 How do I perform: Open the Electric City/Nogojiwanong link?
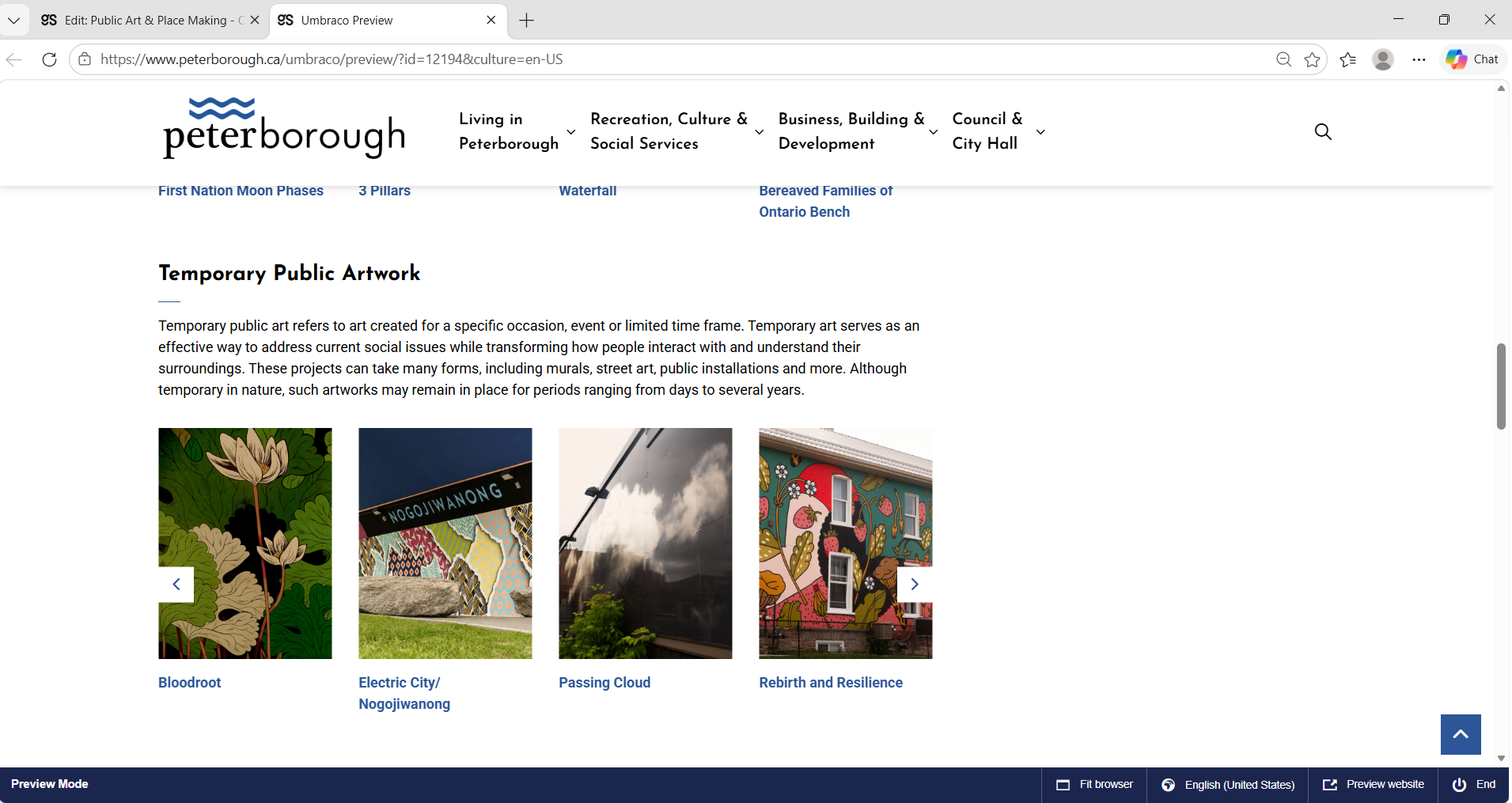[404, 693]
